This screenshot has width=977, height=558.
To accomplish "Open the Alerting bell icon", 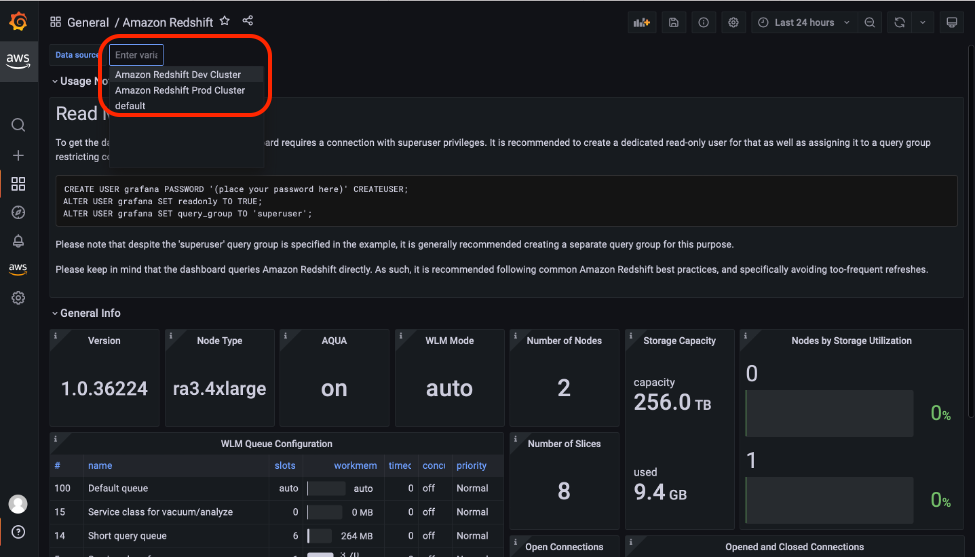I will tap(18, 241).
